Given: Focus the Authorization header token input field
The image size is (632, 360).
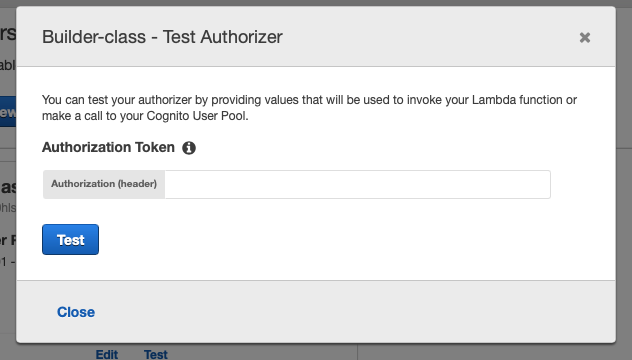Looking at the screenshot, I should [x=357, y=184].
